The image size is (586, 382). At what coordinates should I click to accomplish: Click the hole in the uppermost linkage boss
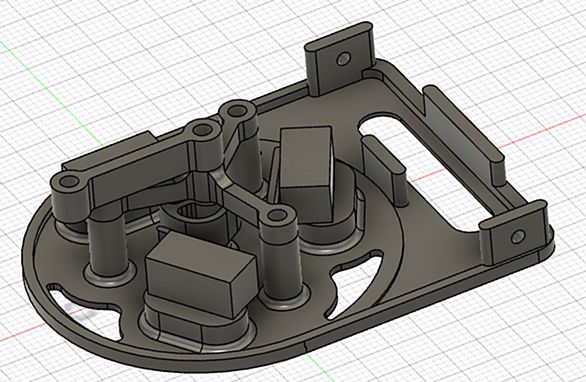pyautogui.click(x=236, y=111)
